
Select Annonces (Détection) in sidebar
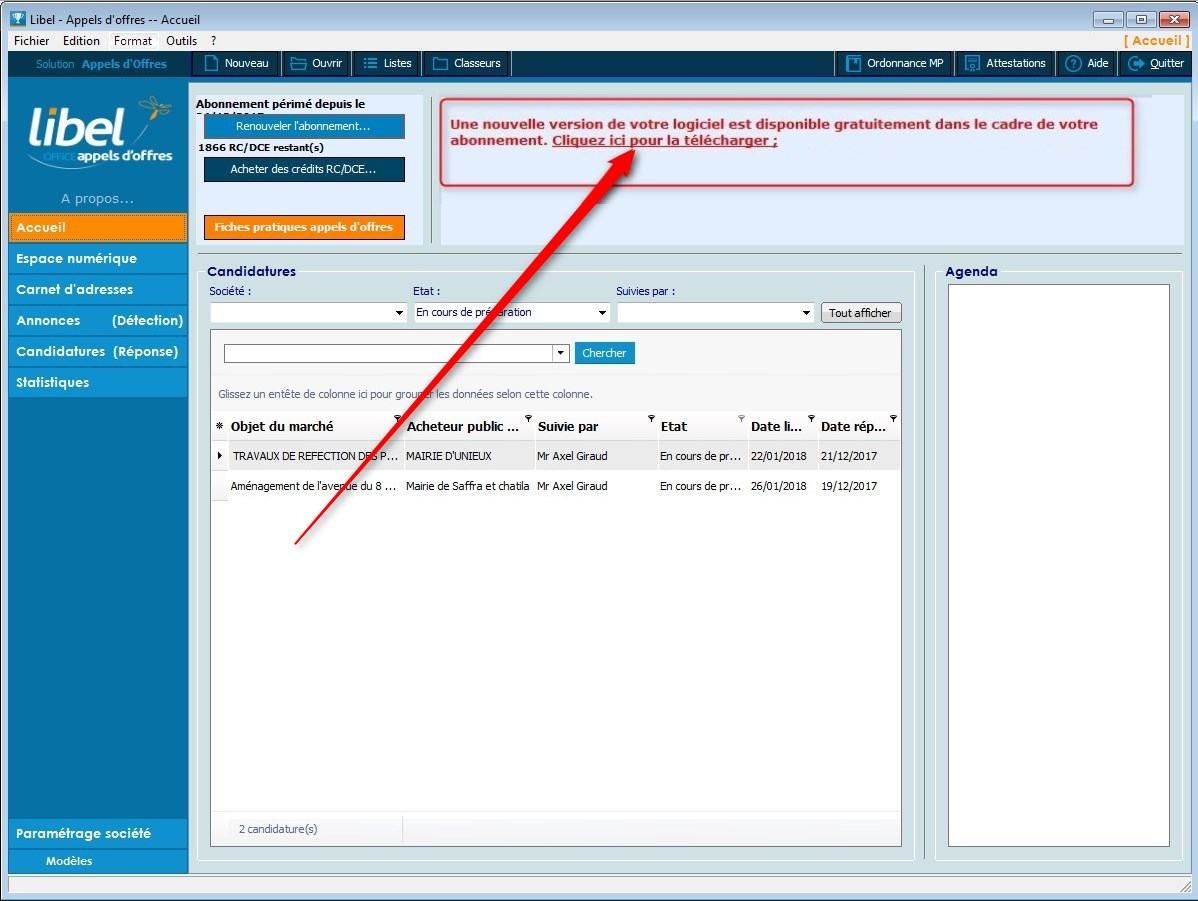pos(98,320)
